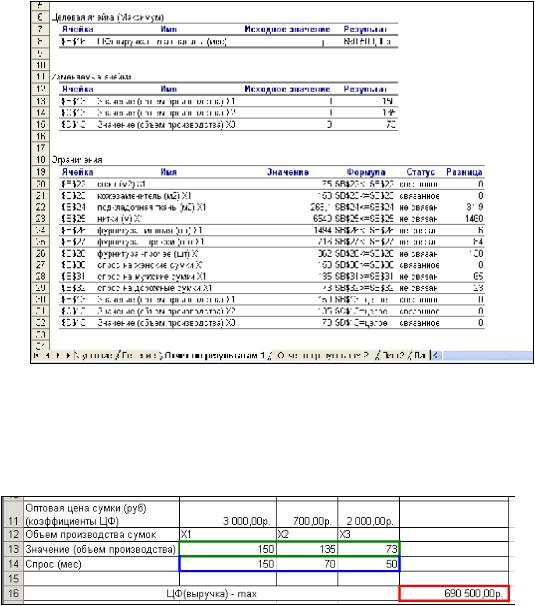This screenshot has width=535, height=606.
Task: Click the Имя header in row 19
Action: click(169, 172)
